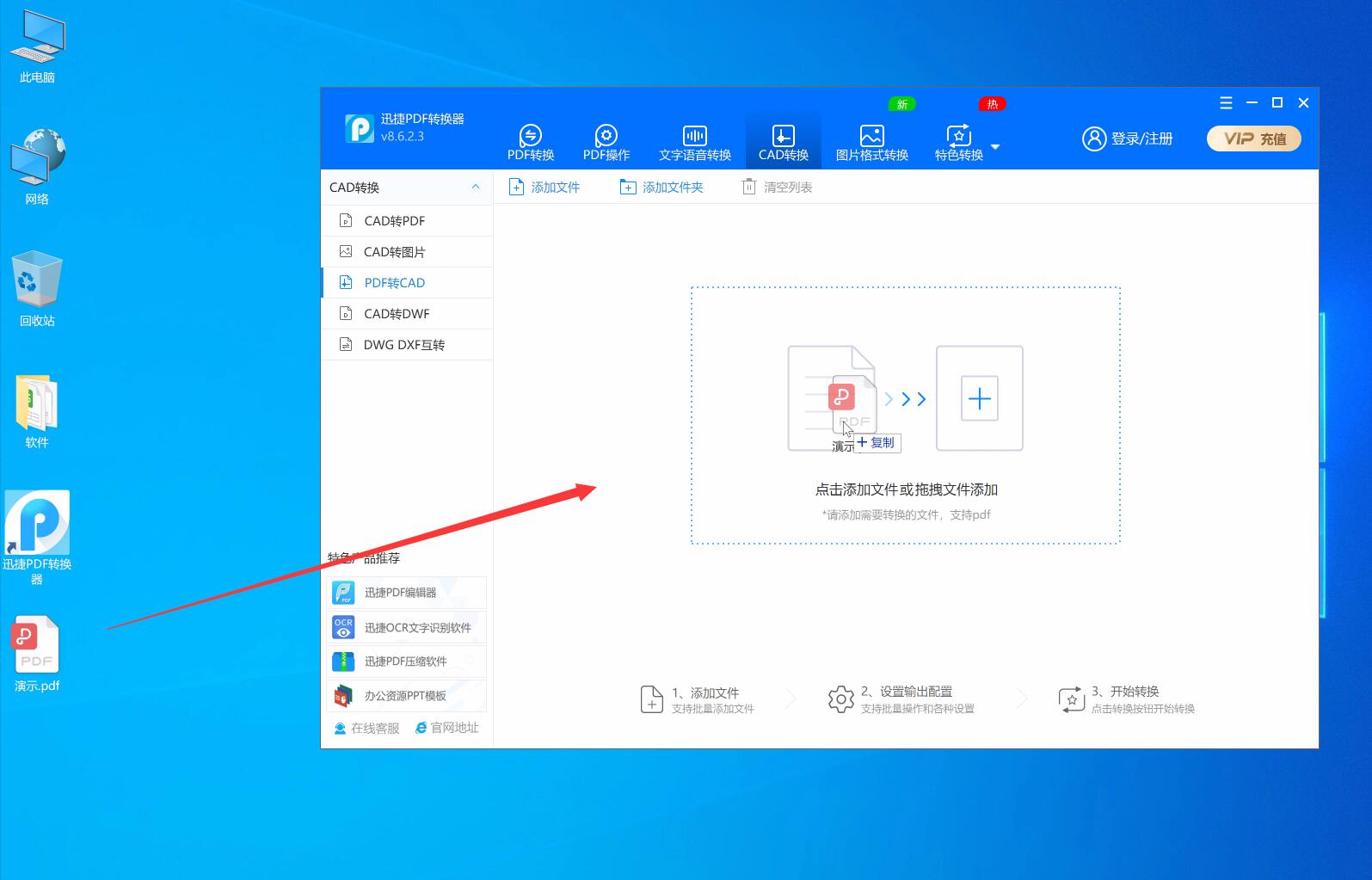Screen dimensions: 1372x880
Task: Select 演示.pdf file on desktop
Action: (x=37, y=654)
